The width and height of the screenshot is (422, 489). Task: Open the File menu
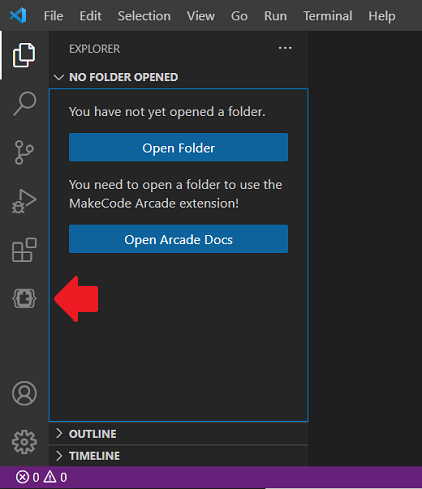tap(53, 16)
